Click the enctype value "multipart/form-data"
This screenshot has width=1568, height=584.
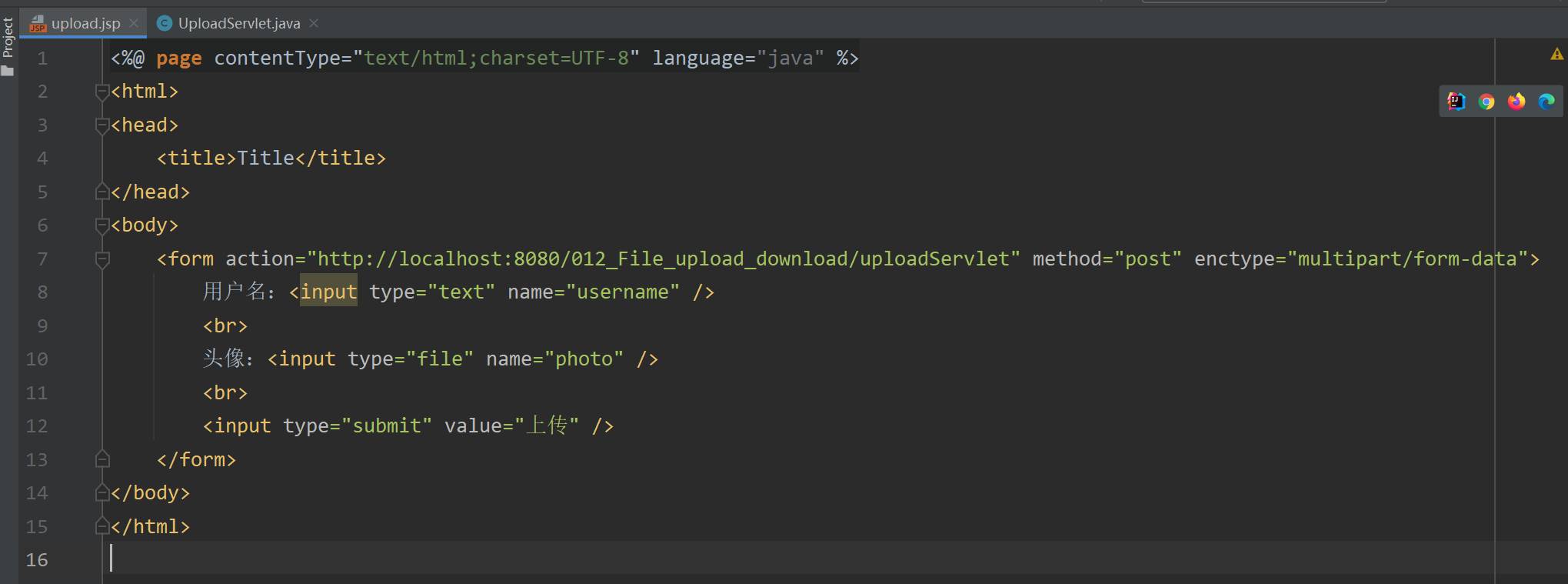click(x=1408, y=259)
